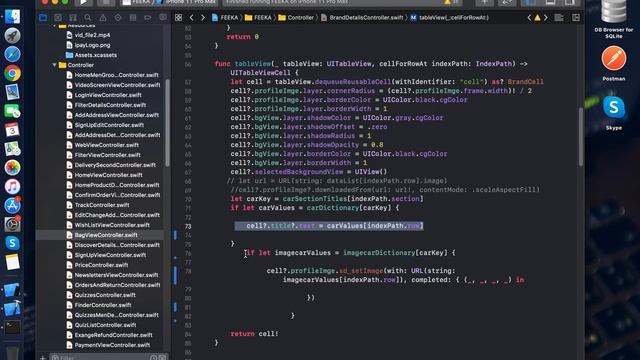This screenshot has height=360, width=640.
Task: Select ipayLogo.png in navigator
Action: click(x=92, y=45)
